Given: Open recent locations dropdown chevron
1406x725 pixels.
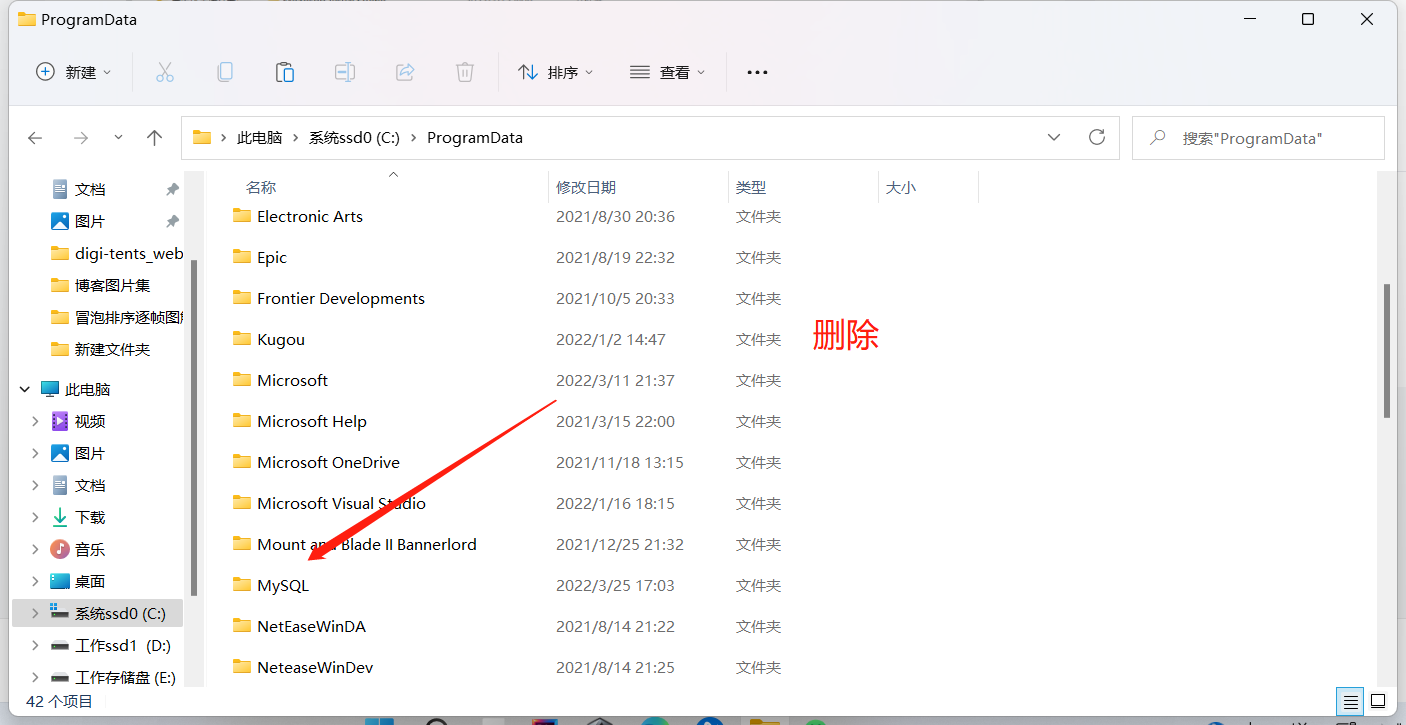Looking at the screenshot, I should point(118,138).
